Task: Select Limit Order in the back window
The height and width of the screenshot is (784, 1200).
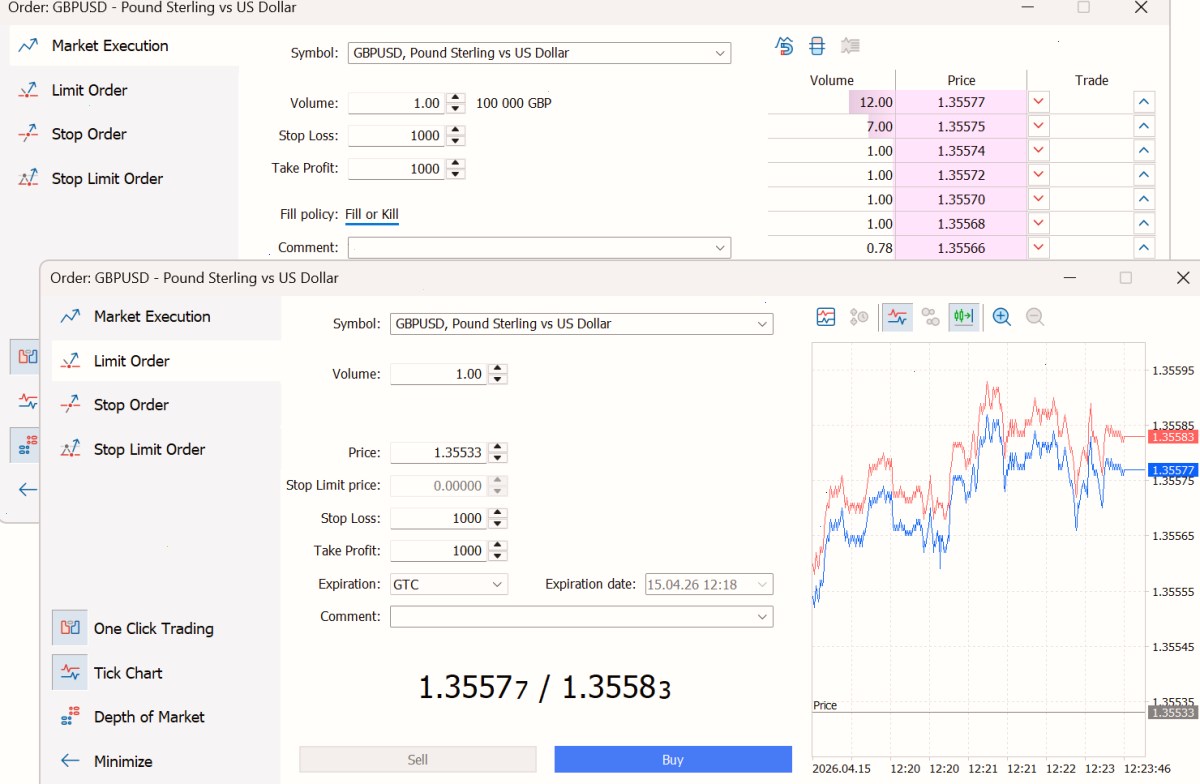Action: tap(73, 90)
